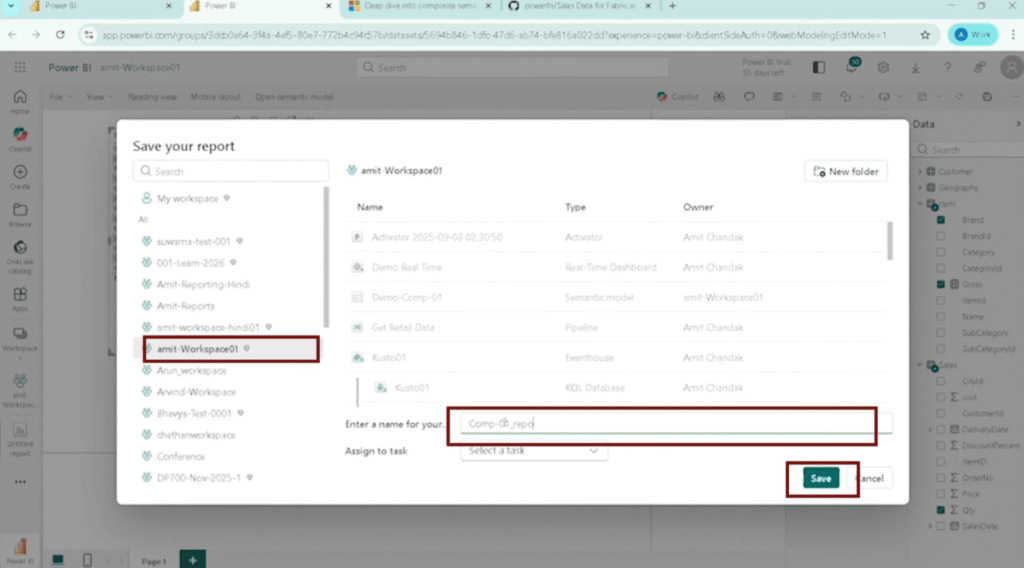Select DP700-Nov-2025-1 workspace
This screenshot has width=1024, height=568.
pyautogui.click(x=199, y=479)
